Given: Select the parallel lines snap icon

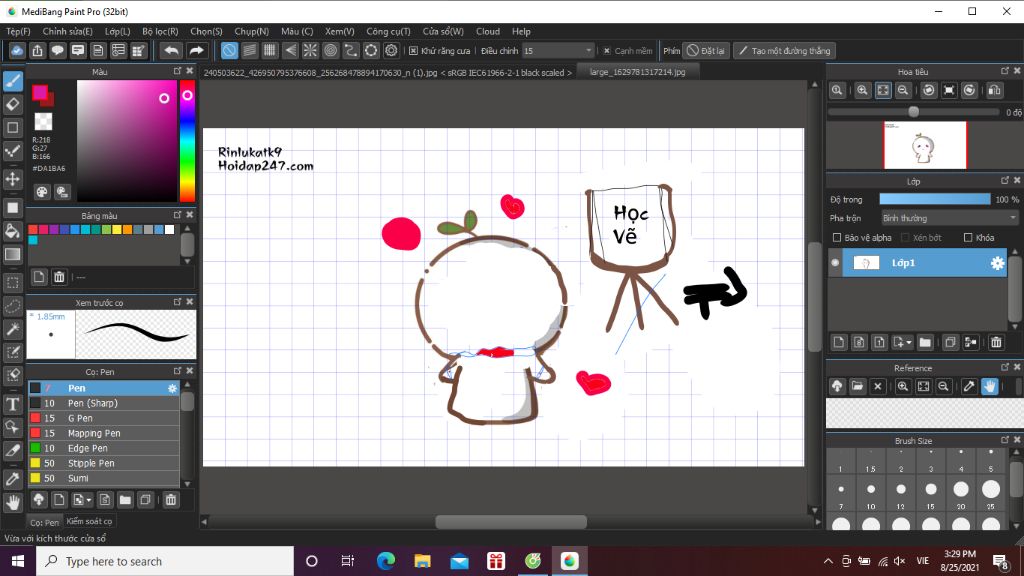Looking at the screenshot, I should (x=249, y=50).
